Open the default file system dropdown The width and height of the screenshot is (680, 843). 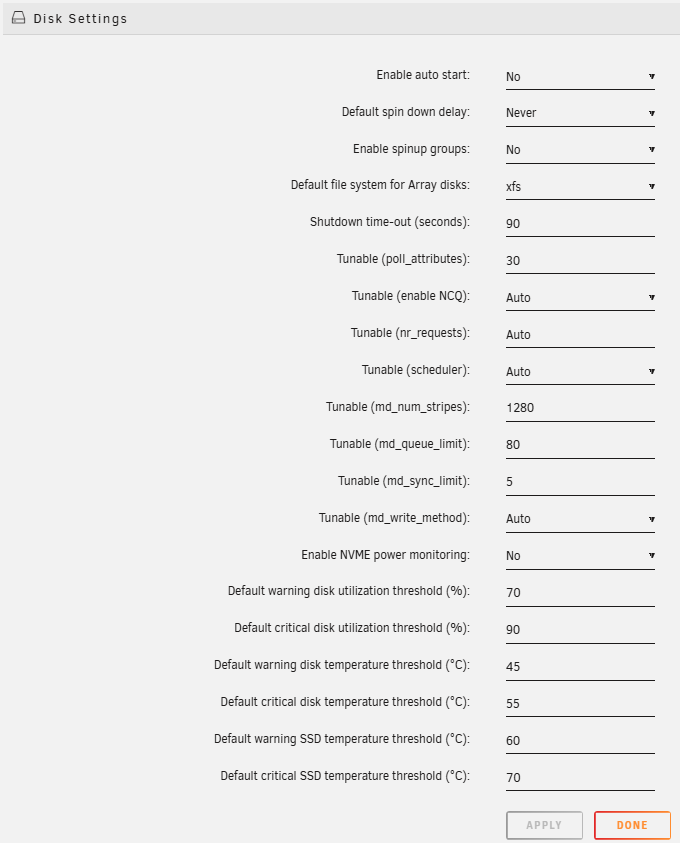coord(580,186)
